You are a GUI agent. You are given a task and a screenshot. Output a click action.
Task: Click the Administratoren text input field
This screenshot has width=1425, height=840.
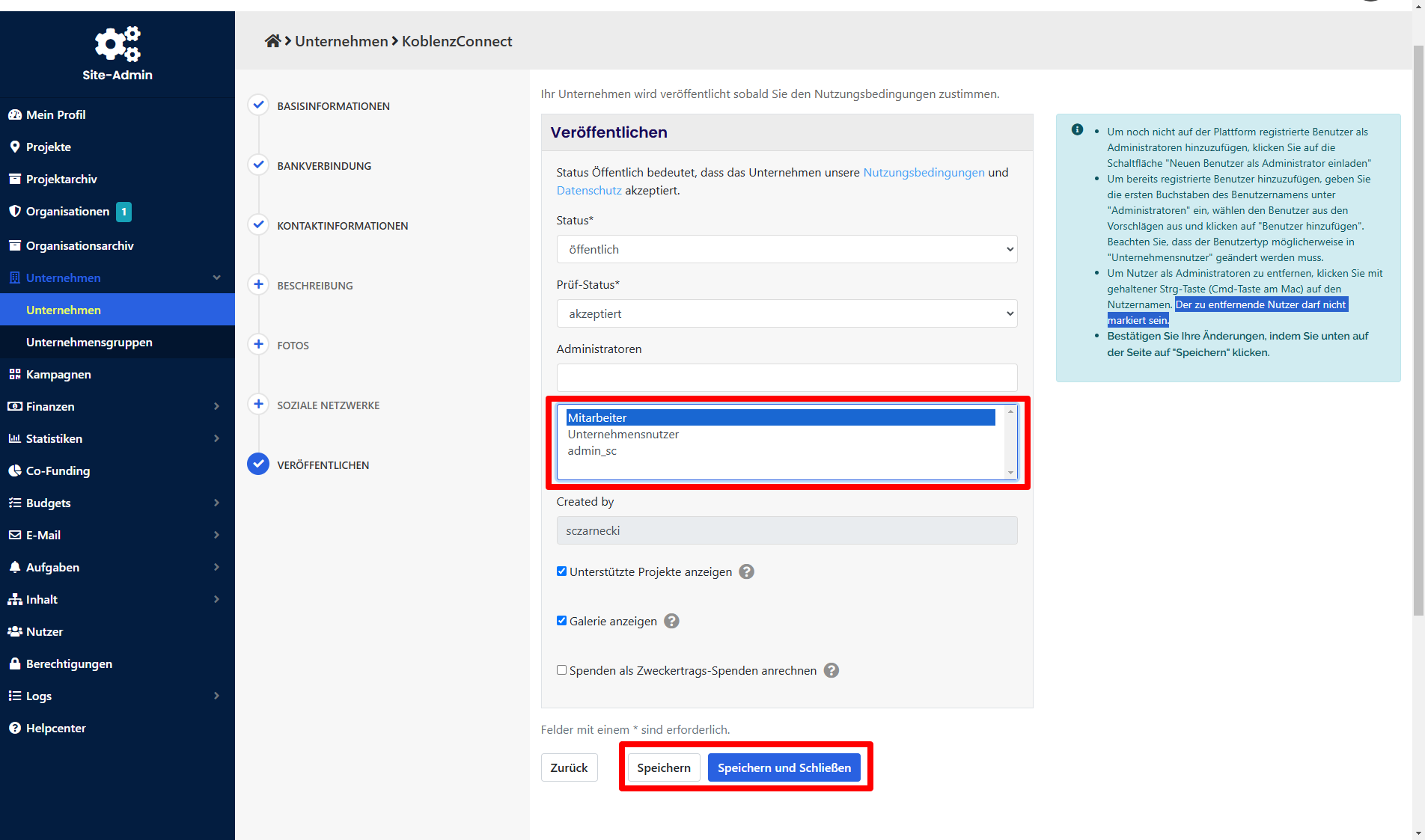coord(786,378)
